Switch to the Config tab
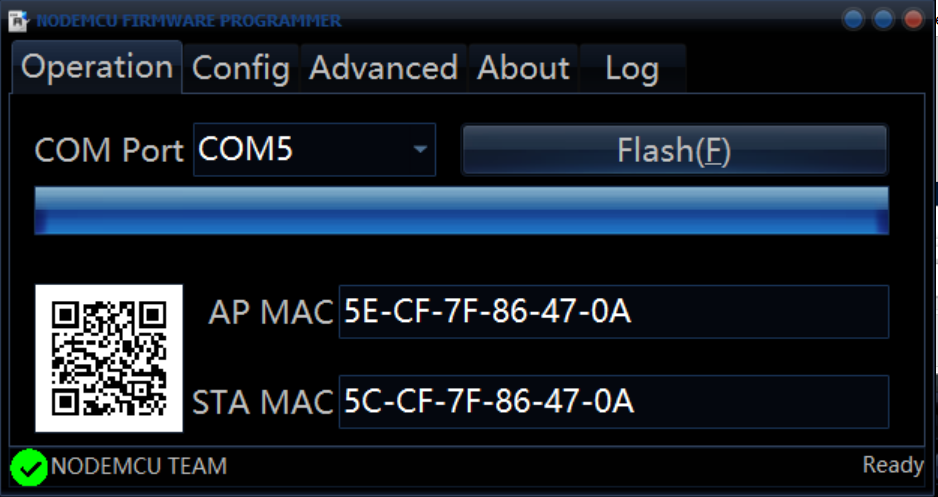This screenshot has width=938, height=497. click(241, 68)
